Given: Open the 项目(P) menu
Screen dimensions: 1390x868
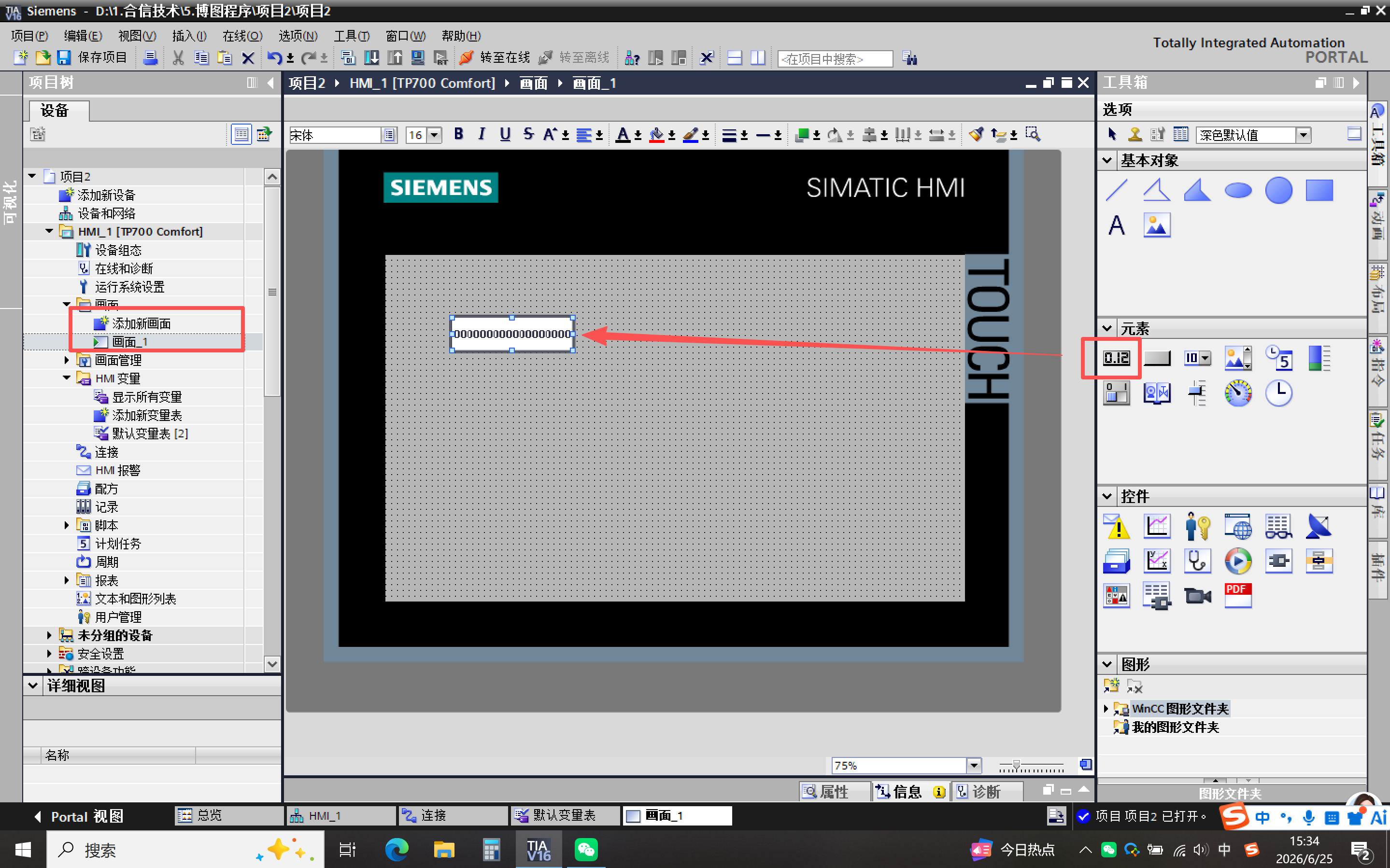Looking at the screenshot, I should [29, 36].
